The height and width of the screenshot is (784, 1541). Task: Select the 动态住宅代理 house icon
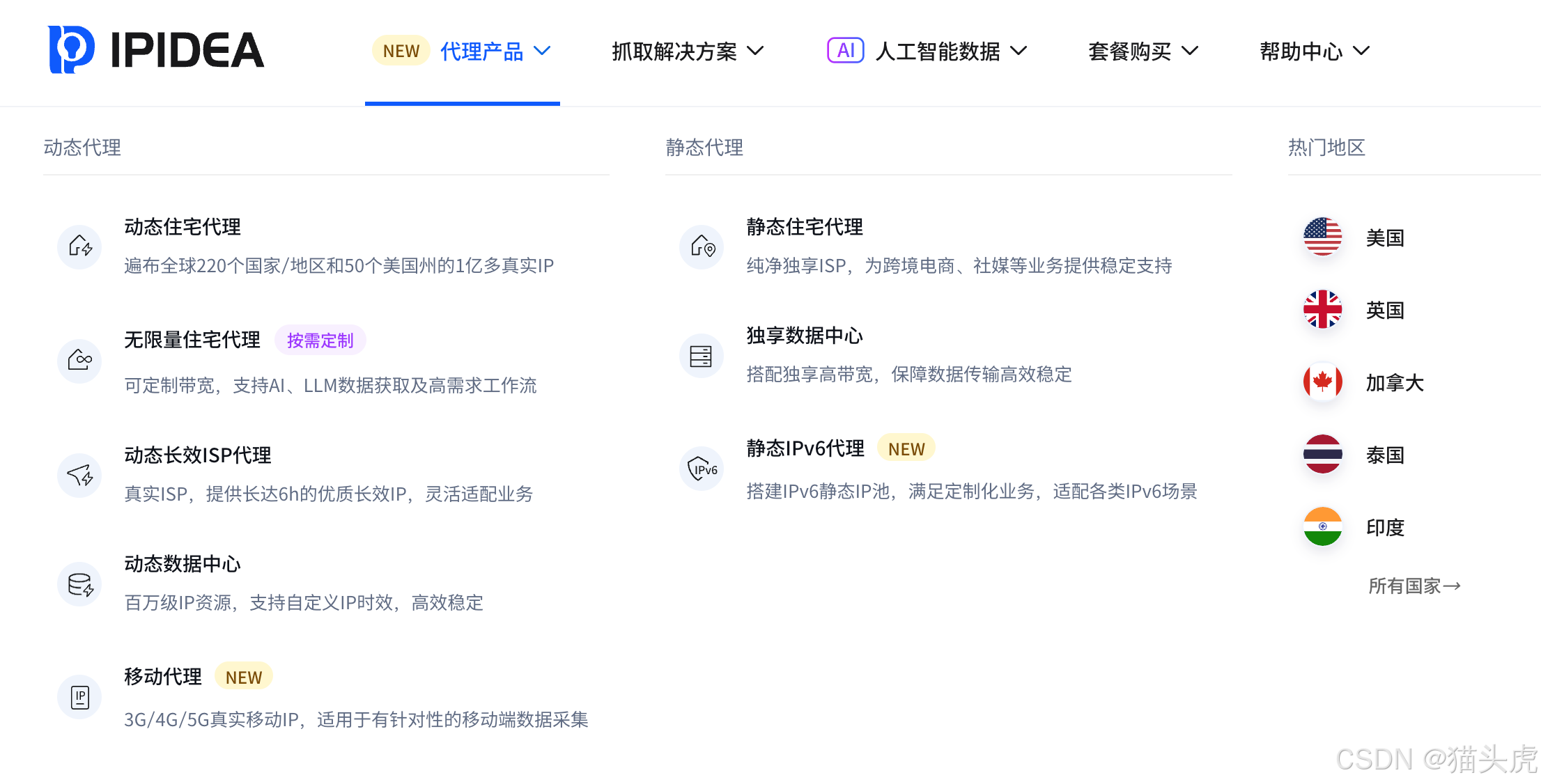click(79, 247)
